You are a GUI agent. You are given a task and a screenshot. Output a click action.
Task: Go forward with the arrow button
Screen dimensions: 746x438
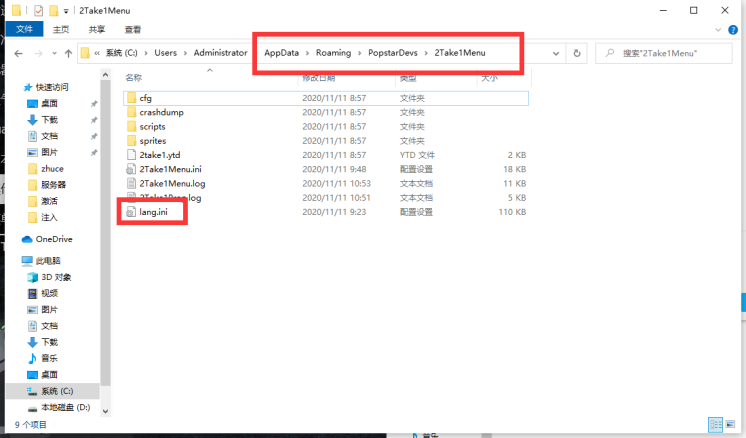coord(39,53)
